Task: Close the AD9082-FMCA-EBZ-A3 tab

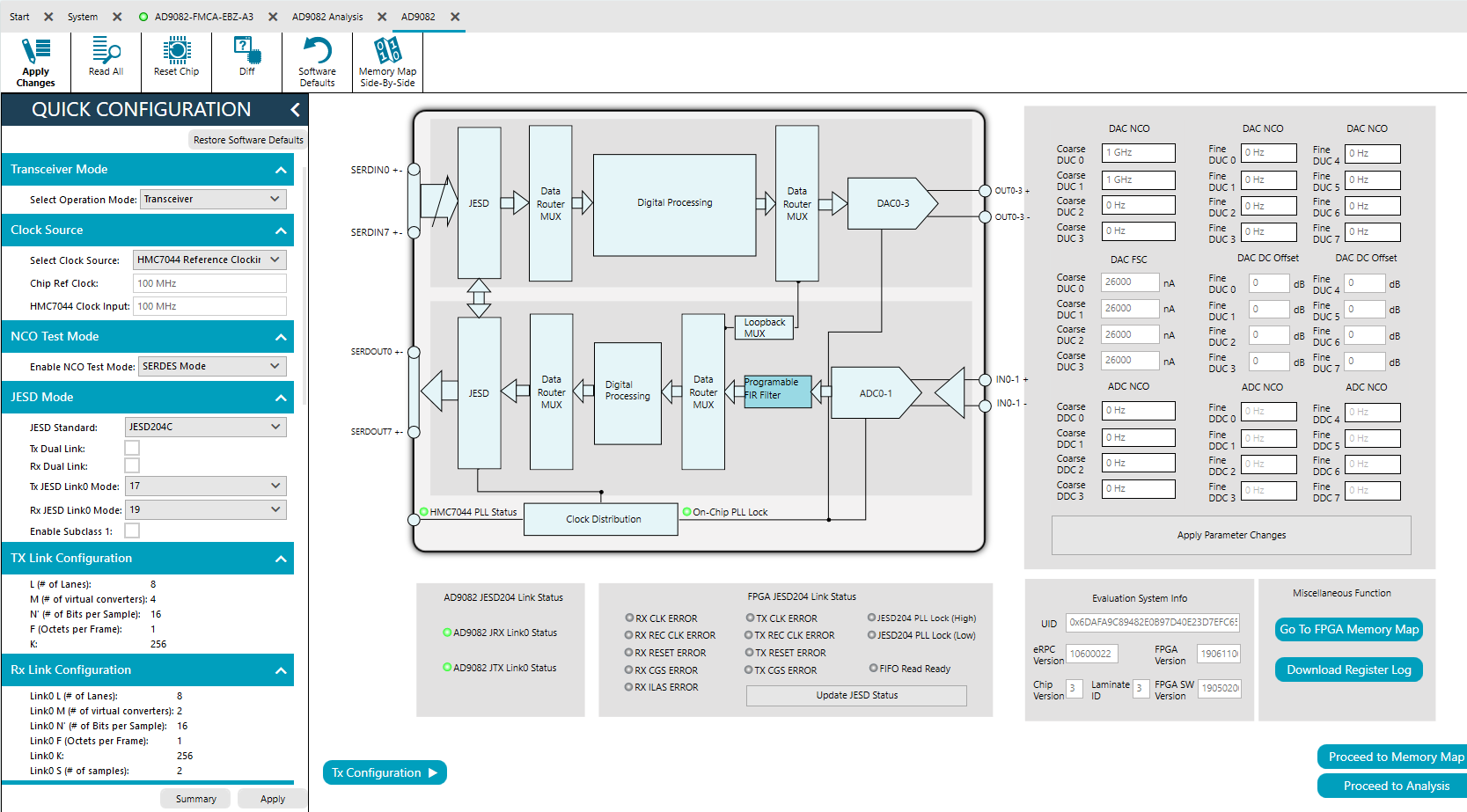Action: pos(273,17)
